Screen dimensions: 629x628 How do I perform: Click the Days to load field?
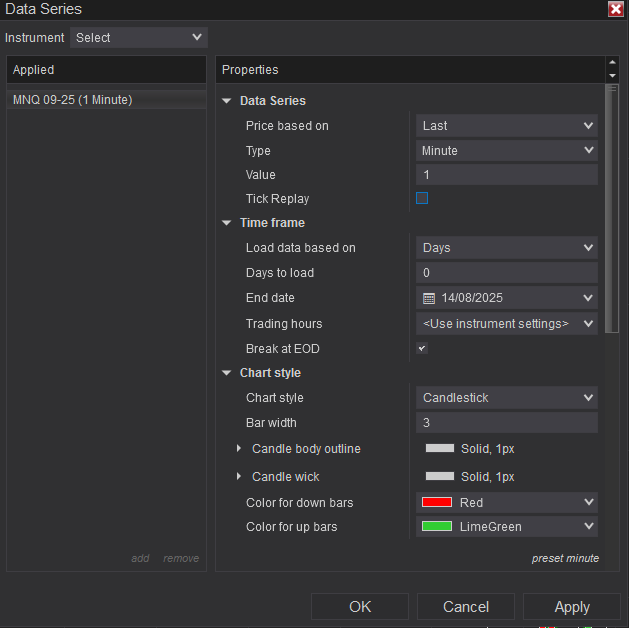pyautogui.click(x=507, y=273)
